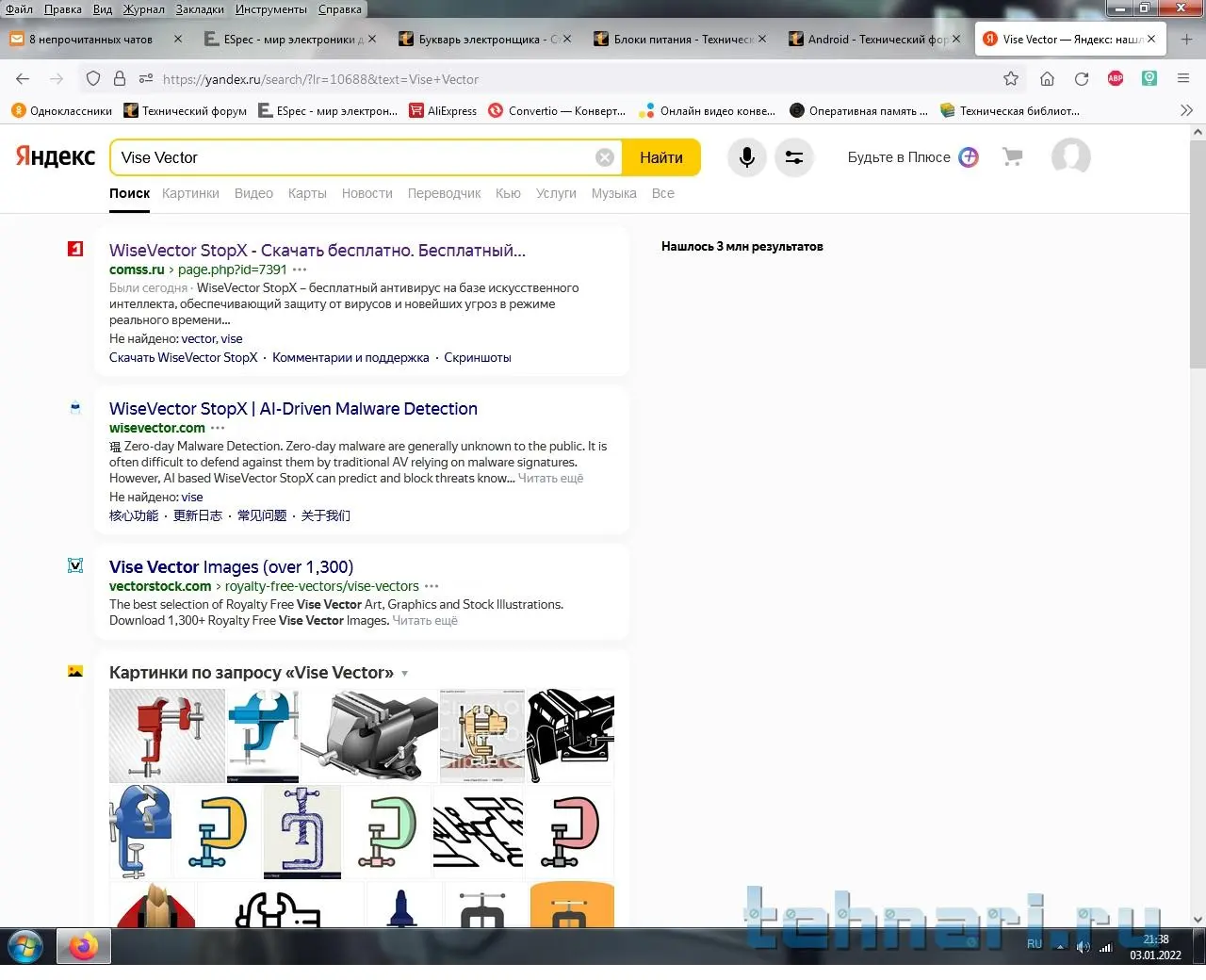Open WiseVector StopX AI-Driven Malware Detection result

(x=293, y=409)
